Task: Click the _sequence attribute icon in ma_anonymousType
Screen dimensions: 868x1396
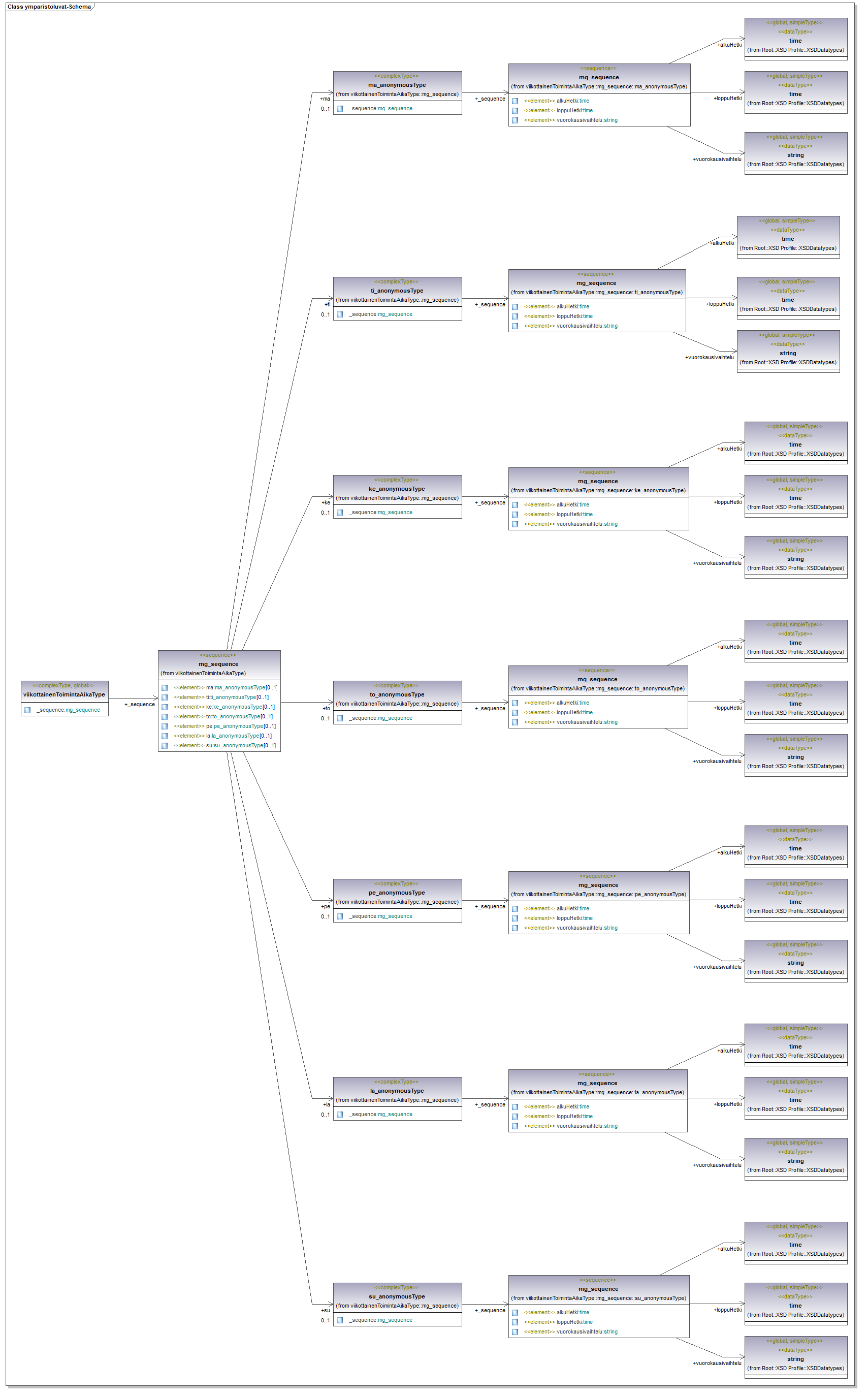Action: pyautogui.click(x=340, y=109)
